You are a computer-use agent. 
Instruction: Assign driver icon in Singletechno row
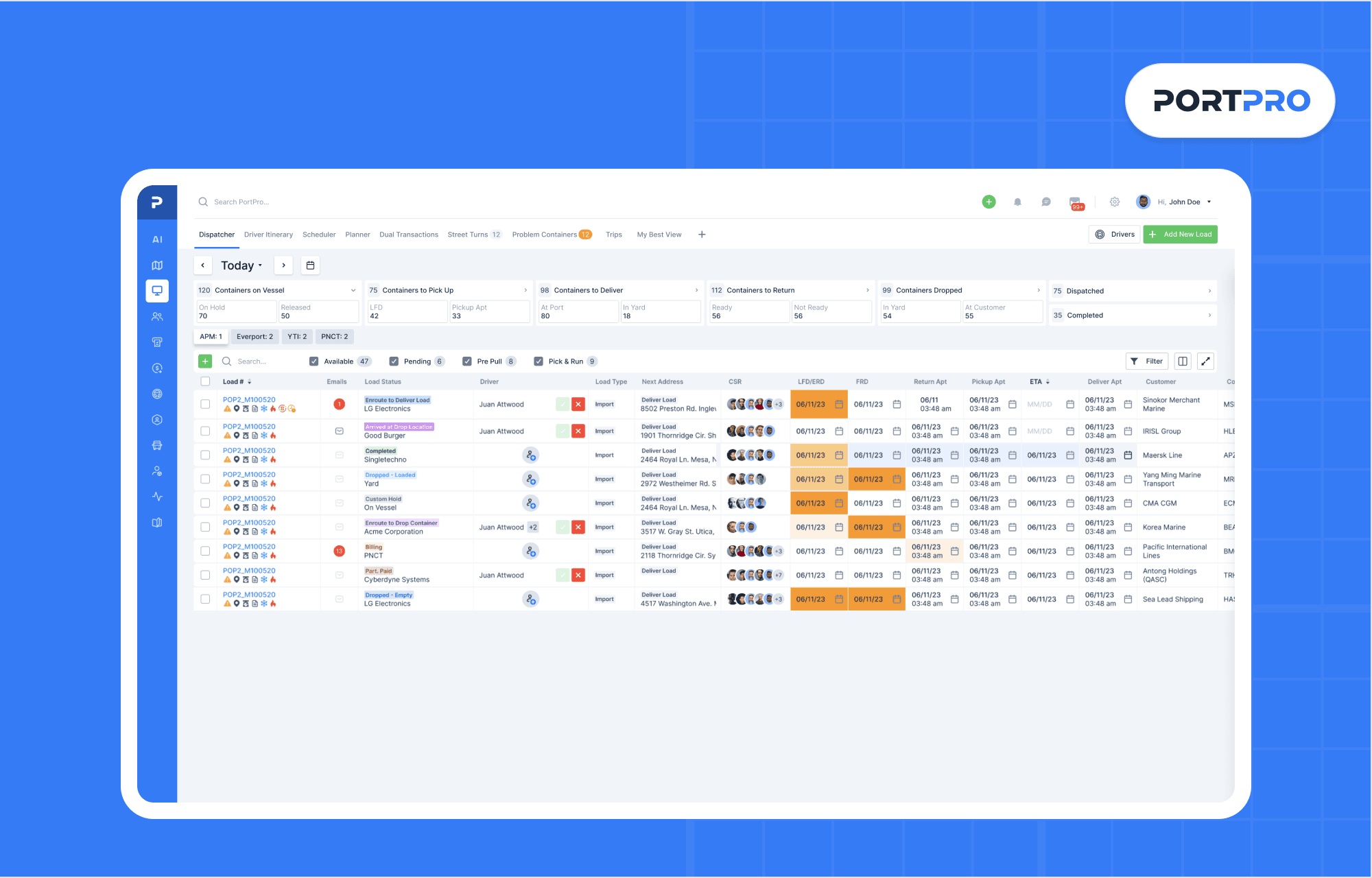click(530, 455)
